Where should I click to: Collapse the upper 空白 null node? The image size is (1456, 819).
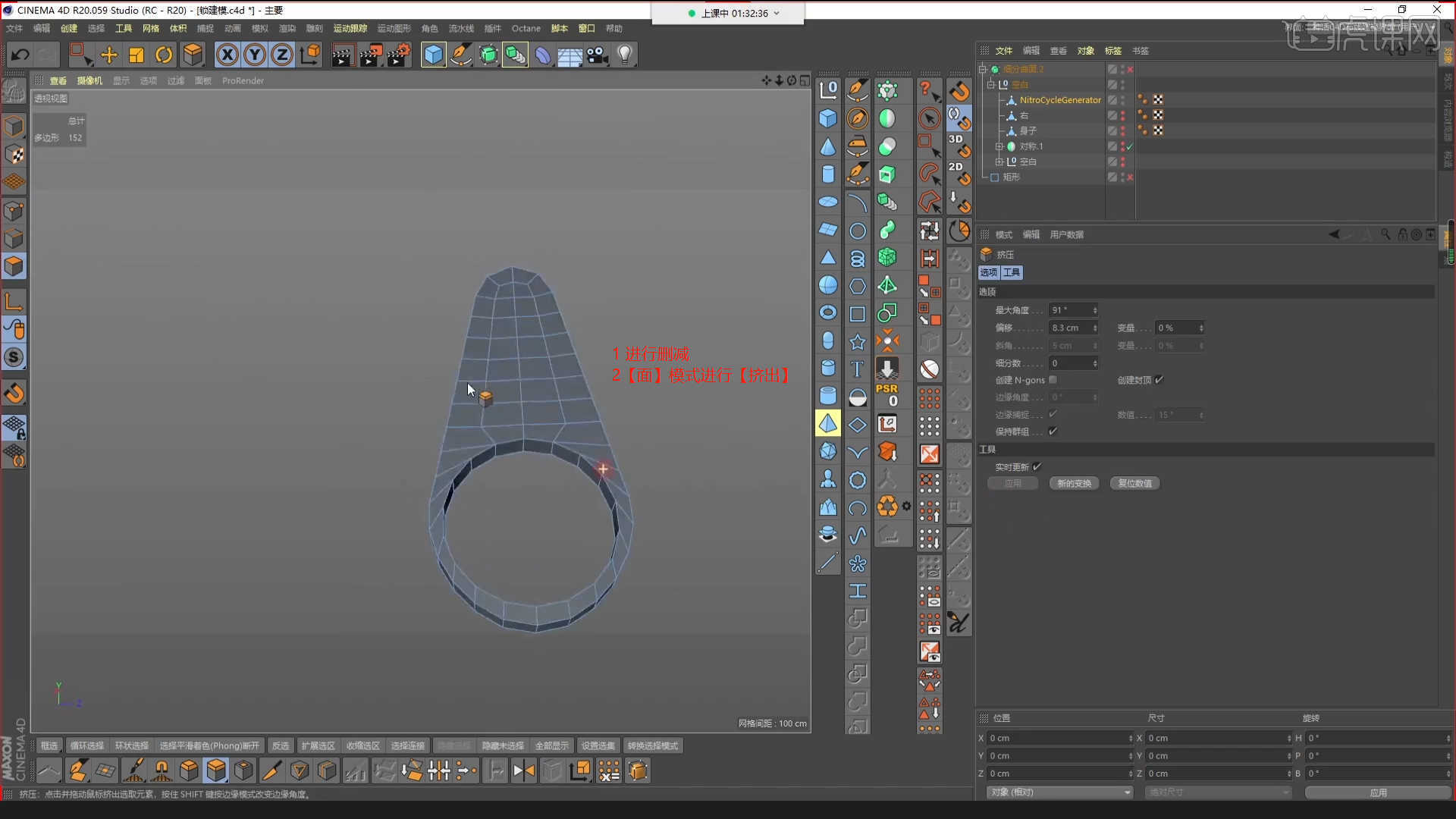click(x=991, y=85)
